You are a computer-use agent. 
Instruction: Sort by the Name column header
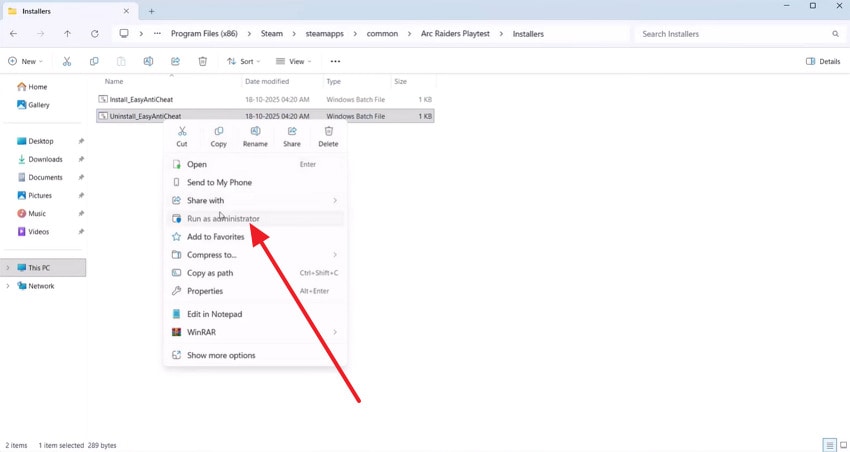pos(114,81)
